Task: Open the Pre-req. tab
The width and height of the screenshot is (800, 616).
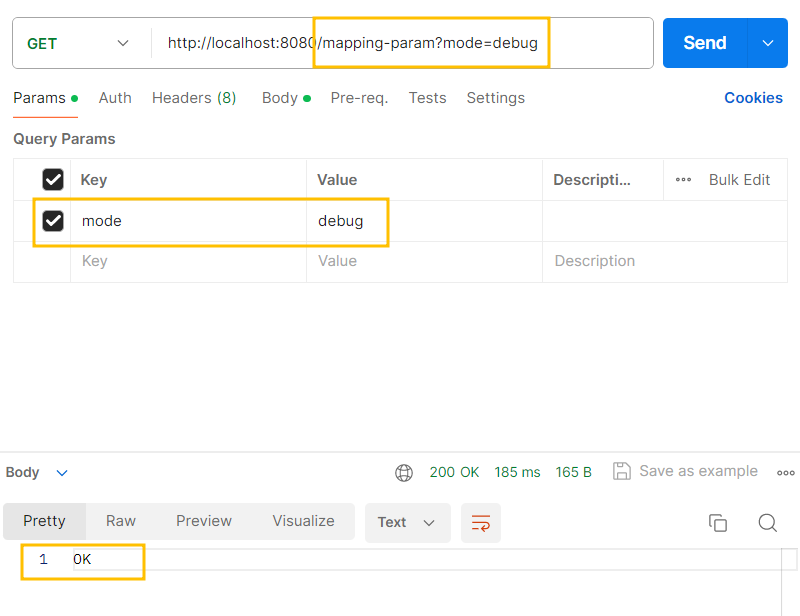Action: (359, 98)
